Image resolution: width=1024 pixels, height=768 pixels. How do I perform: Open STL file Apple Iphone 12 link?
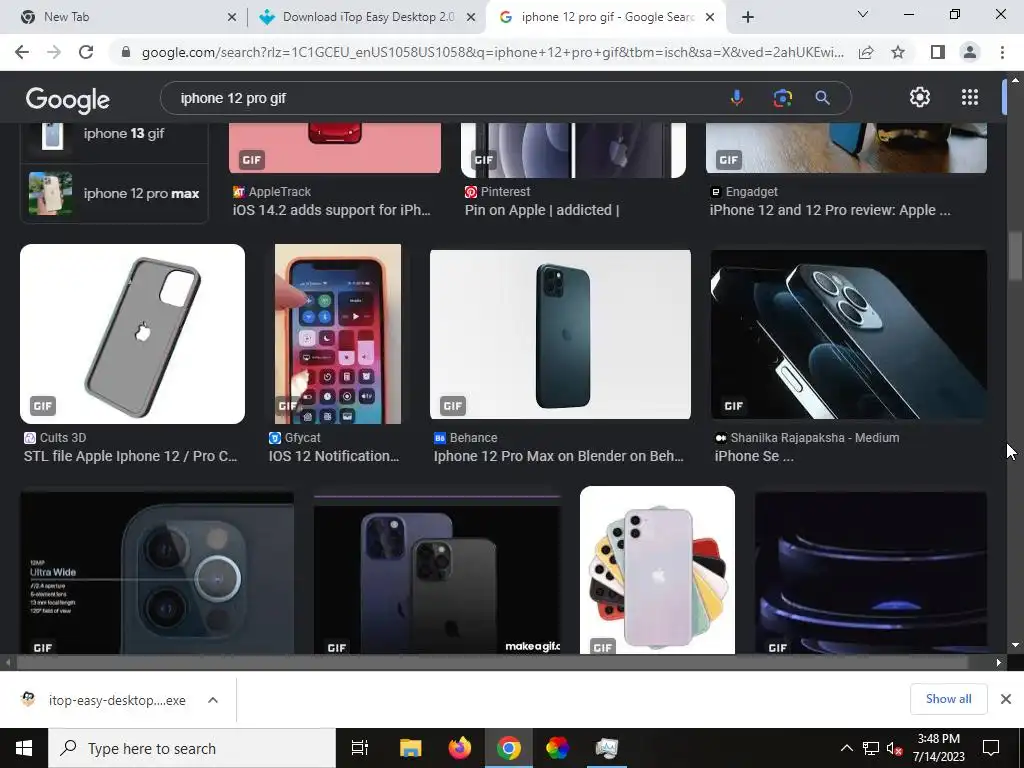[x=131, y=456]
